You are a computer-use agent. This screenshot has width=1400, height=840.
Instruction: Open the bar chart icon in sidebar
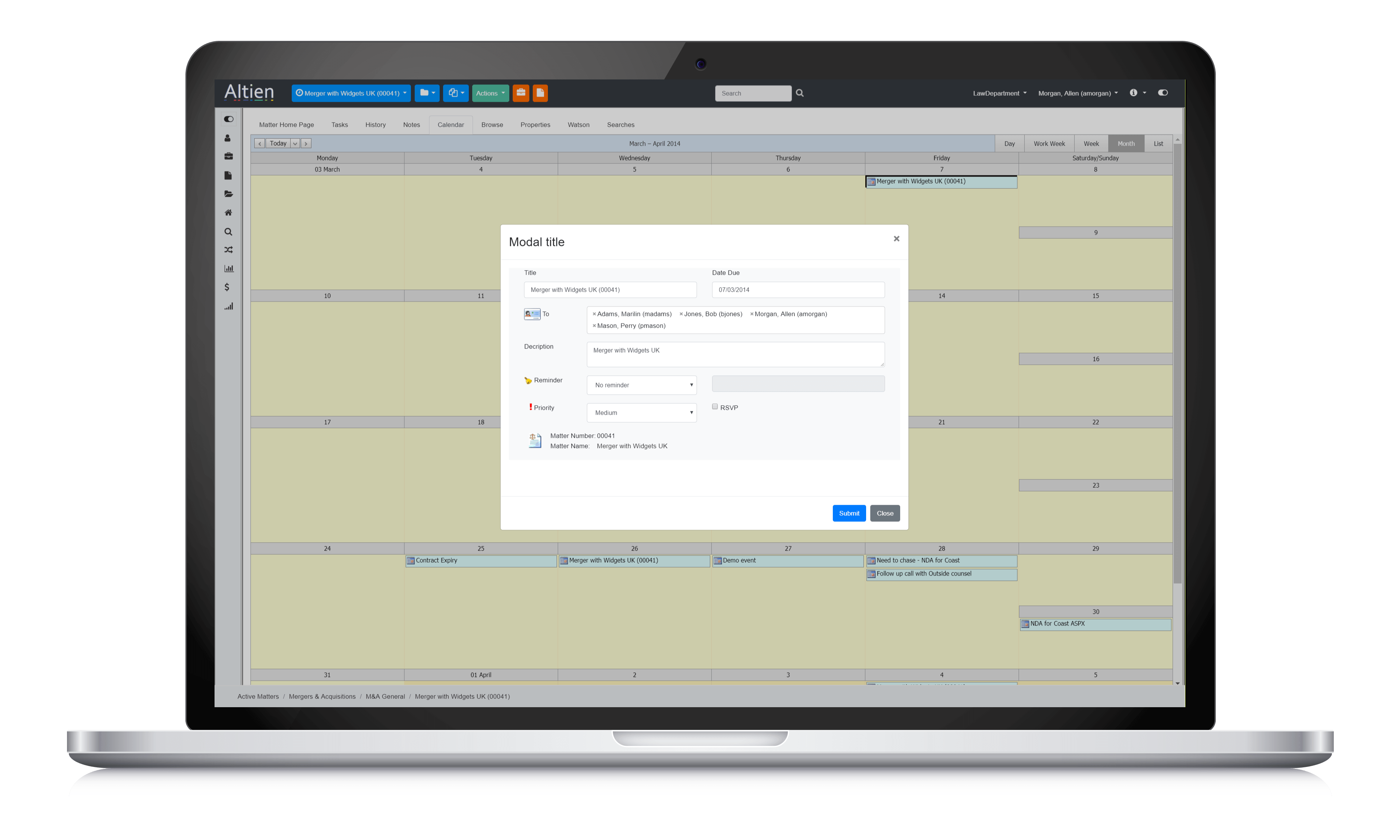point(229,268)
